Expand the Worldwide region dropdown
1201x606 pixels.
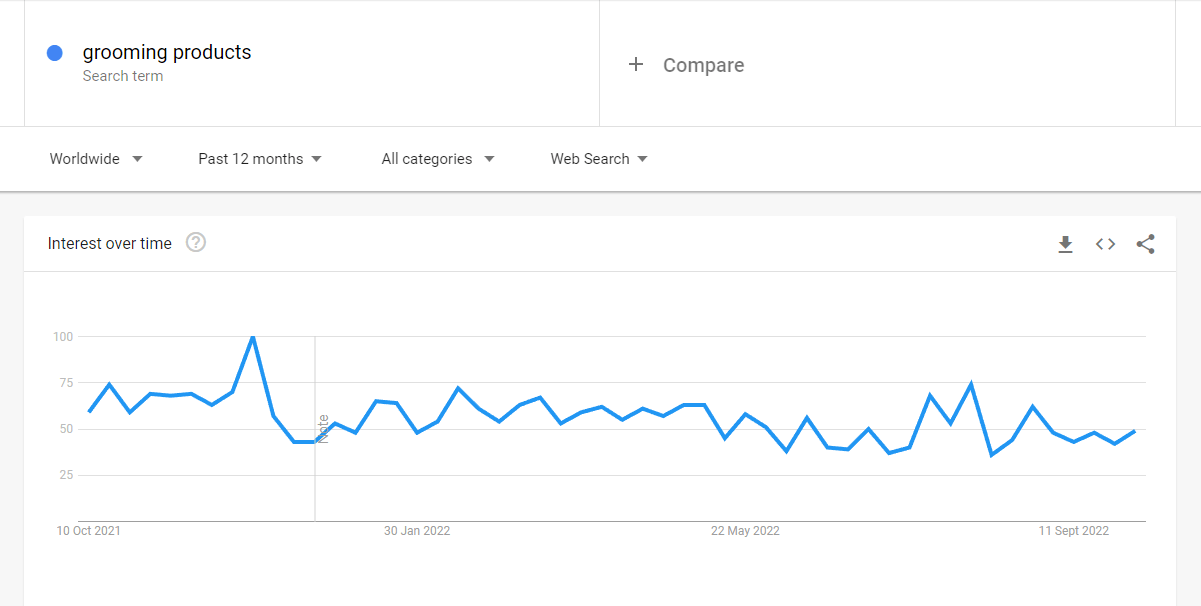click(96, 159)
